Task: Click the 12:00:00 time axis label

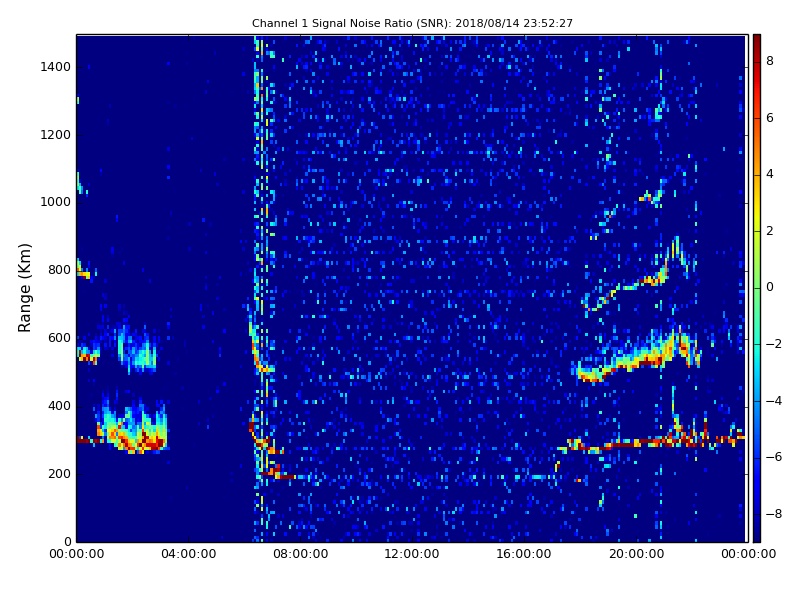Action: [x=412, y=554]
